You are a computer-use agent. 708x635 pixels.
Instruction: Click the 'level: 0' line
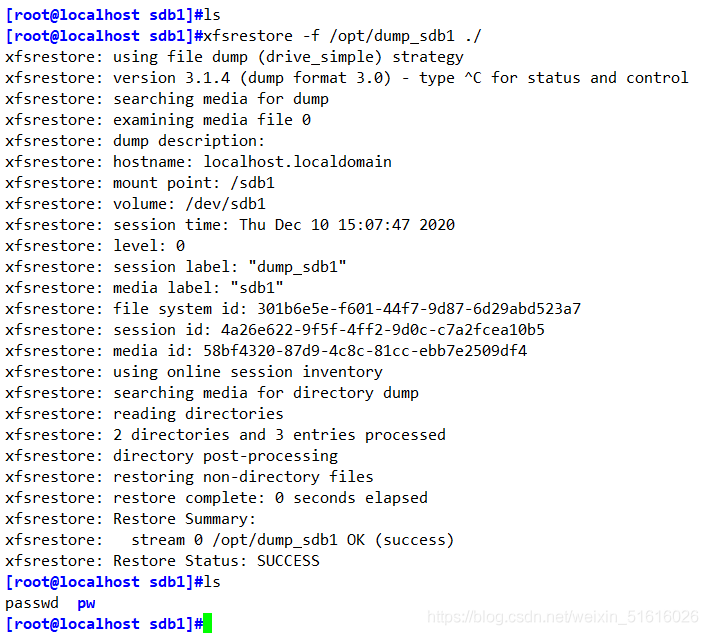pos(95,246)
